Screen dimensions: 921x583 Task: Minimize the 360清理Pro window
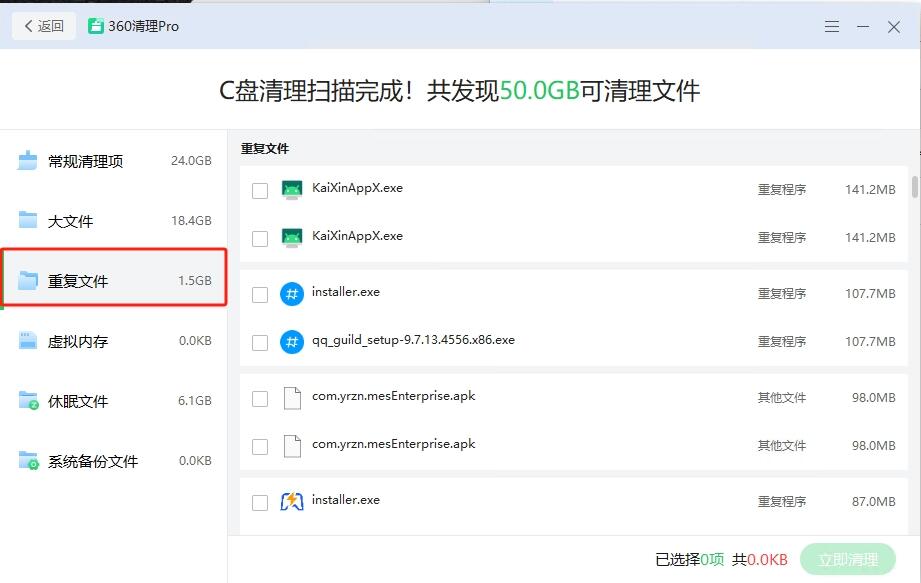pos(863,26)
